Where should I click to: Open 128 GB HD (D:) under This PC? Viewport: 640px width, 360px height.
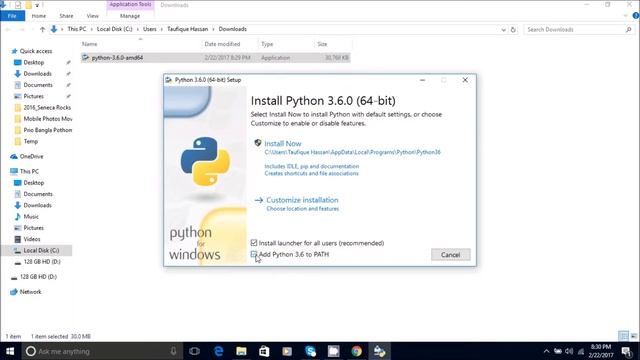(42, 262)
